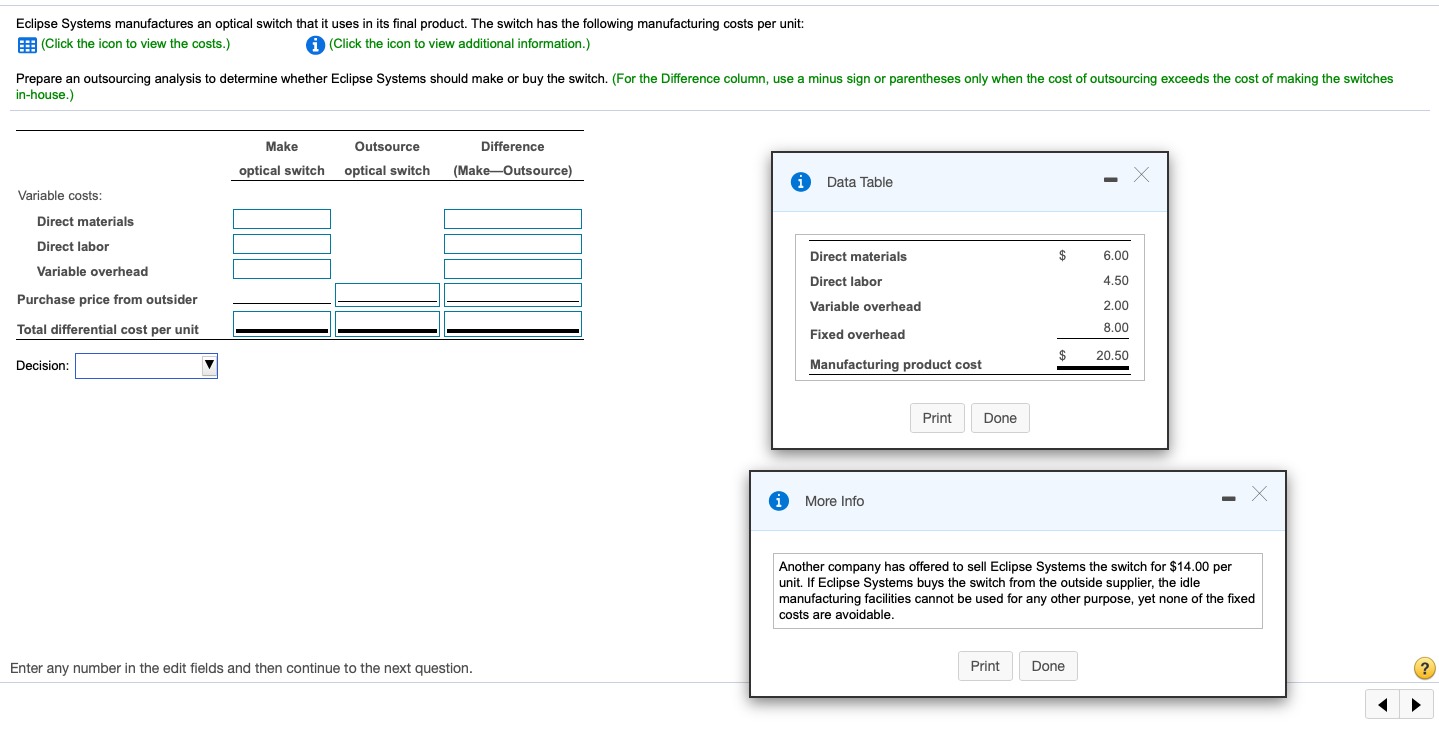Click the Difference total differential cost field
Viewport: 1439px width, 730px height.
[x=513, y=323]
